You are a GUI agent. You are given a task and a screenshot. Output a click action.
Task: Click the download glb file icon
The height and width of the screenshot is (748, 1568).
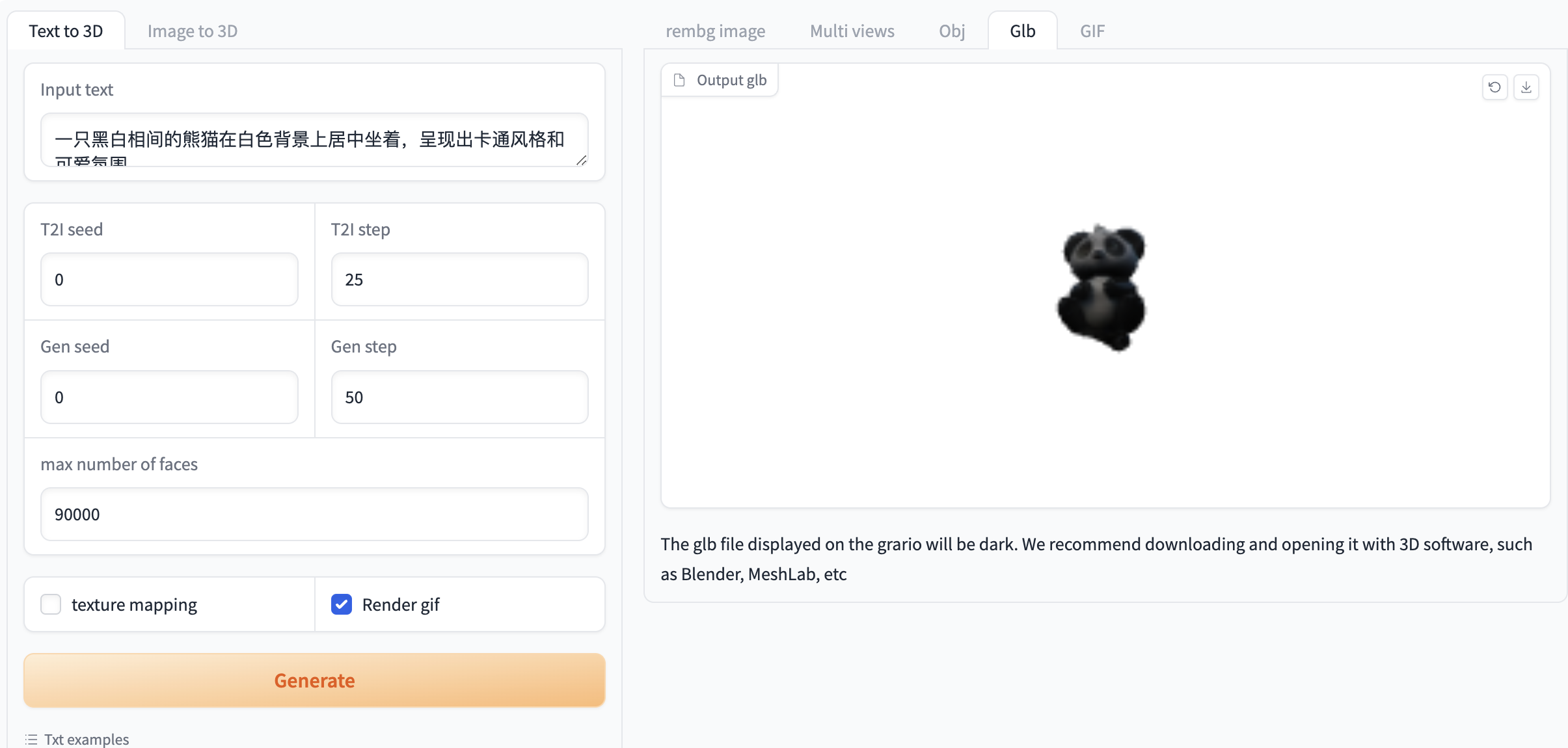[1526, 87]
